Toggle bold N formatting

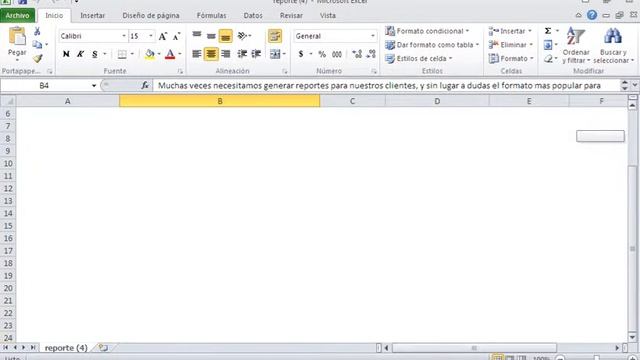[x=66, y=54]
